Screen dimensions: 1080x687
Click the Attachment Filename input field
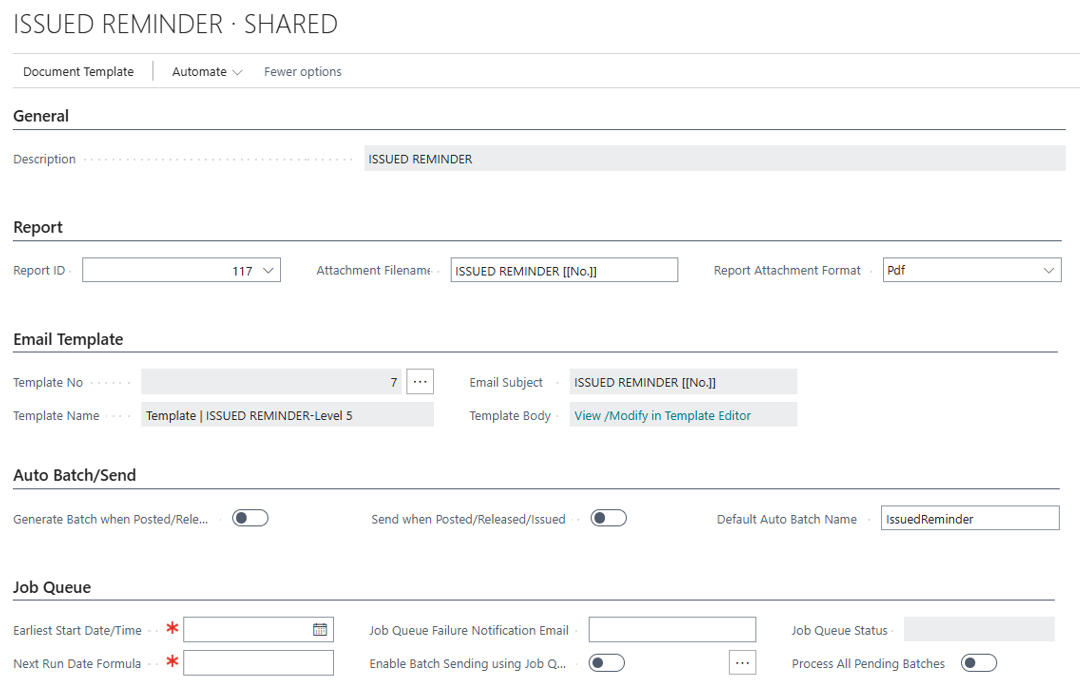(x=564, y=271)
